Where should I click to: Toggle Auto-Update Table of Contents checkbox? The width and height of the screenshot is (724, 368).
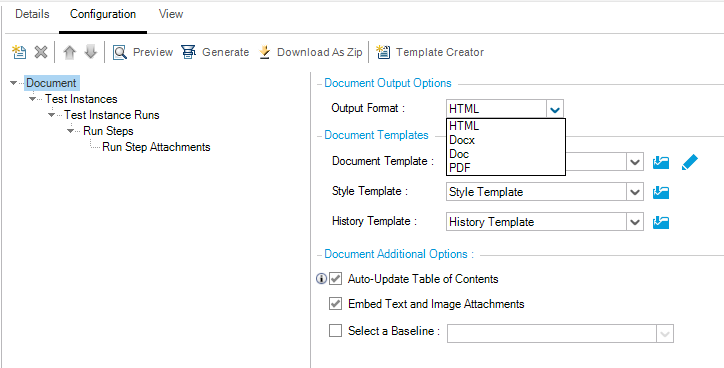(335, 279)
